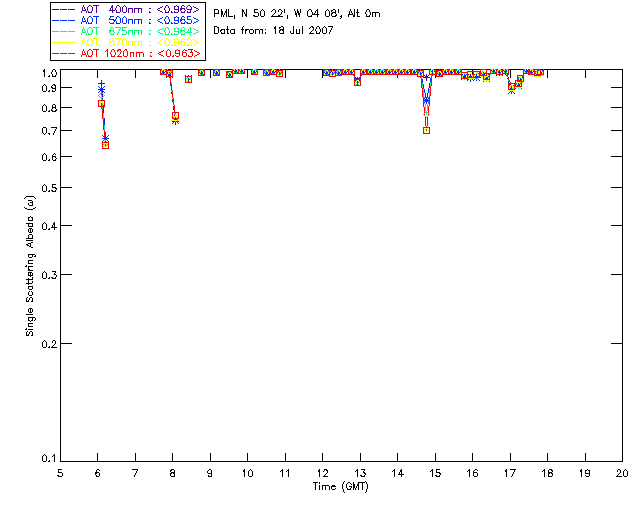
Task: Click the x-axis tick label '15'
Action: coord(435,473)
